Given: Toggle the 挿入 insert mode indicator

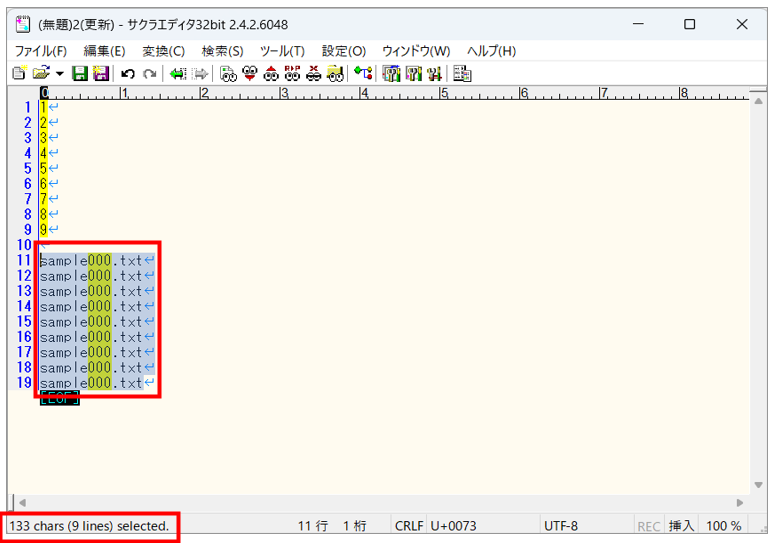Looking at the screenshot, I should [681, 526].
